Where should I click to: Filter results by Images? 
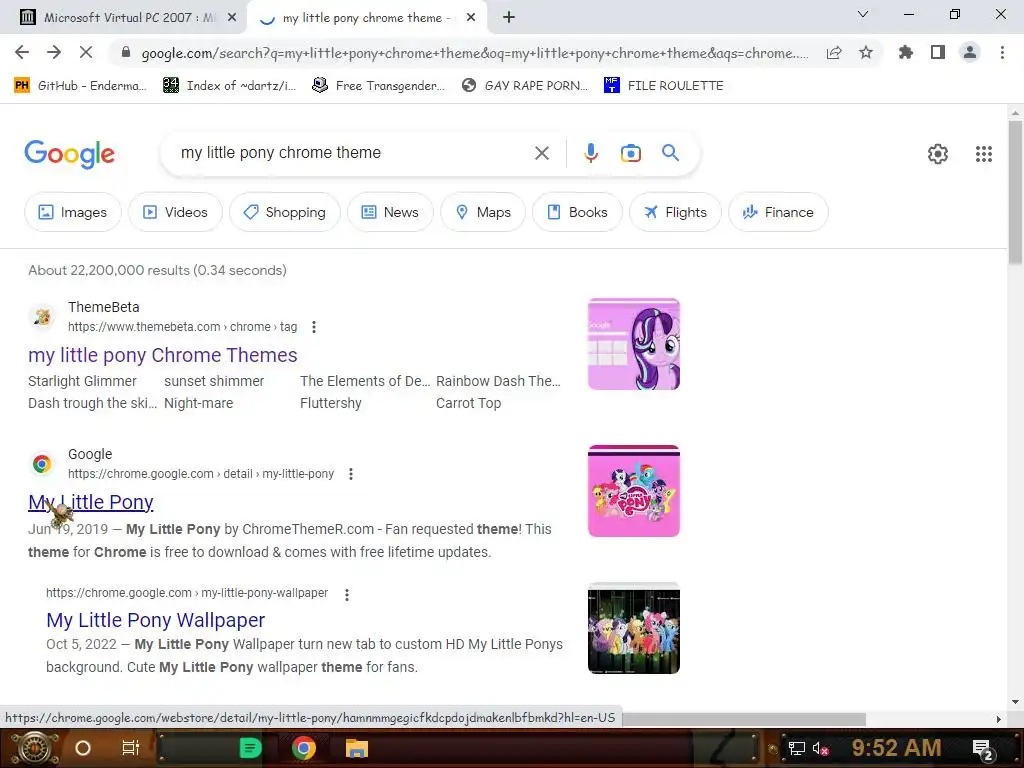pyautogui.click(x=72, y=212)
